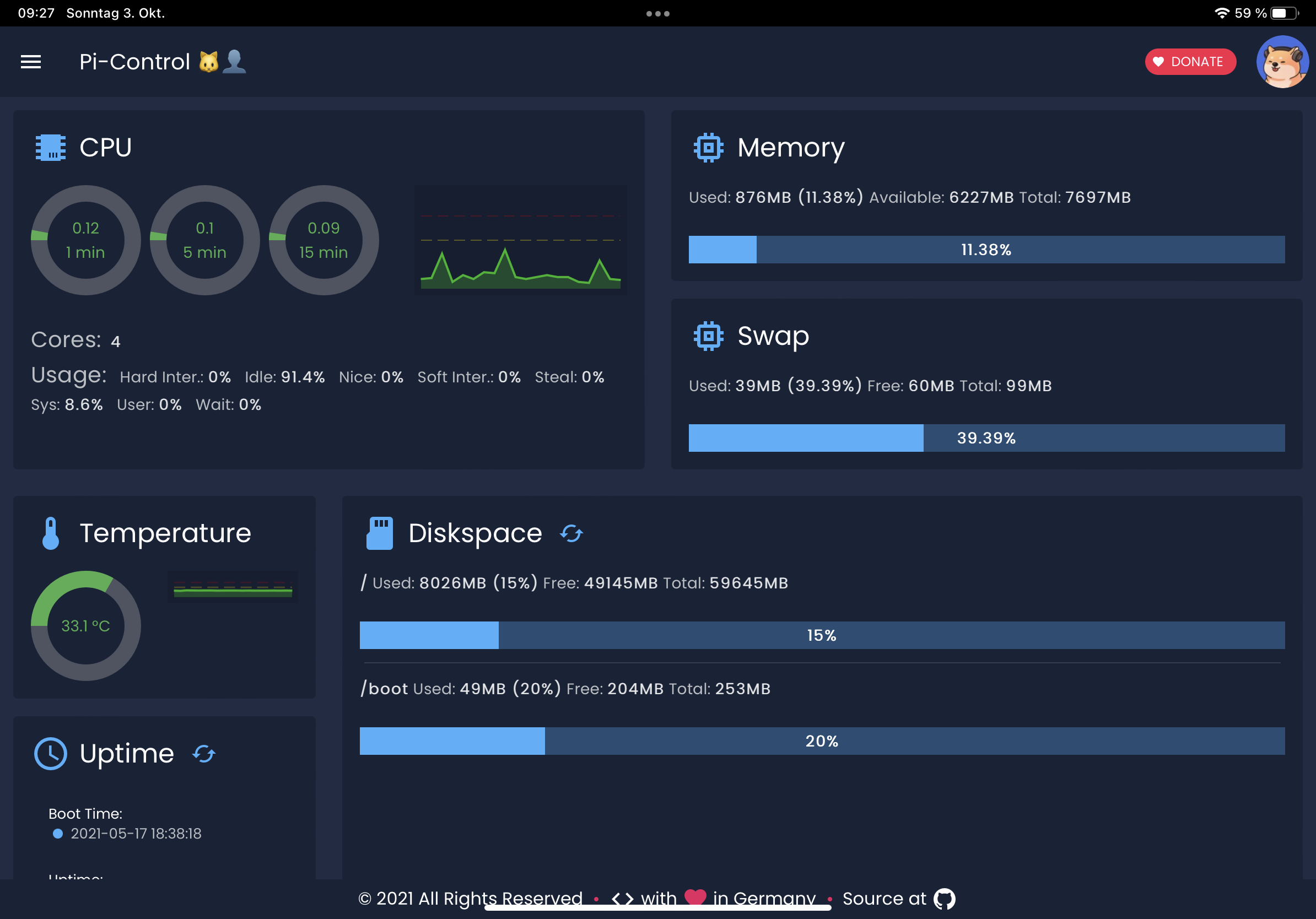The height and width of the screenshot is (919, 1316).
Task: Open the hamburger navigation menu
Action: pos(31,62)
